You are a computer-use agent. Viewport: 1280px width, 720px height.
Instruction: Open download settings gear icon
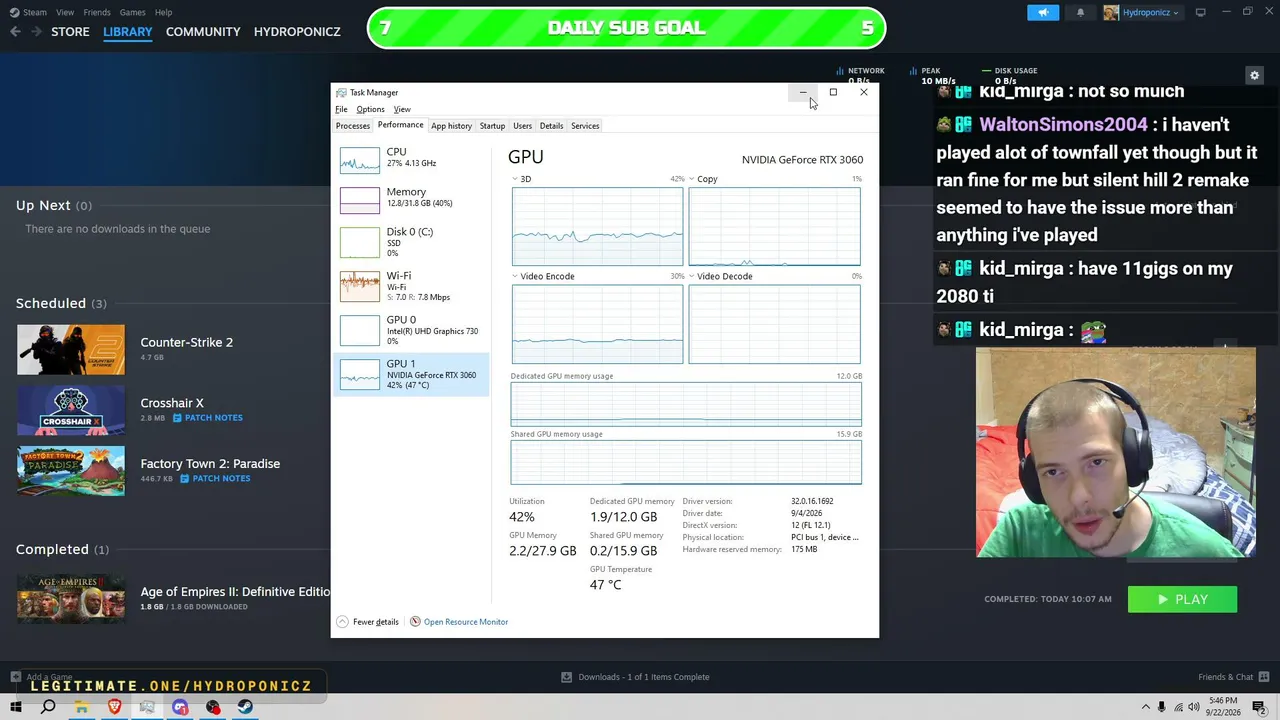pyautogui.click(x=1254, y=75)
